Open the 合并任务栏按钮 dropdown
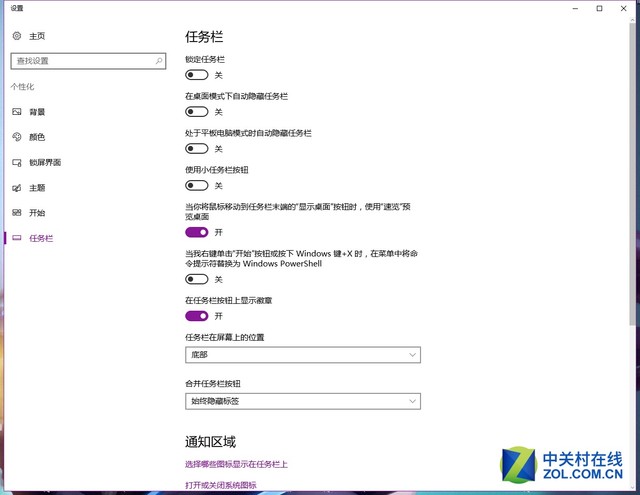Viewport: 640px width, 495px height. [303, 401]
